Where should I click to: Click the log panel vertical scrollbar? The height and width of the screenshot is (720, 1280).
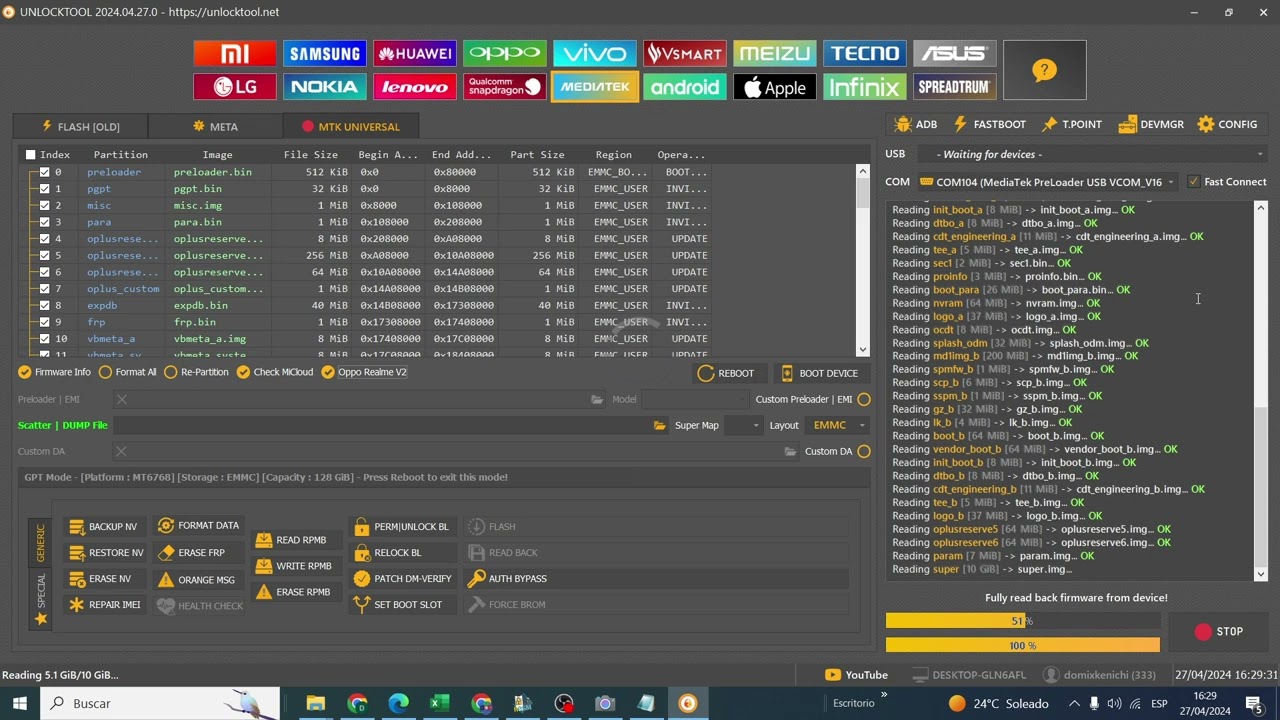tap(1261, 391)
